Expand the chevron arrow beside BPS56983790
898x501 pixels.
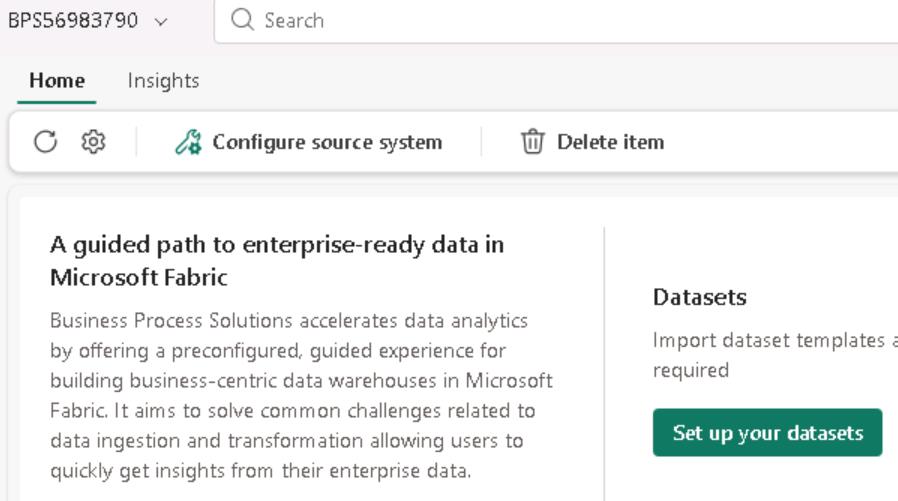[x=162, y=21]
